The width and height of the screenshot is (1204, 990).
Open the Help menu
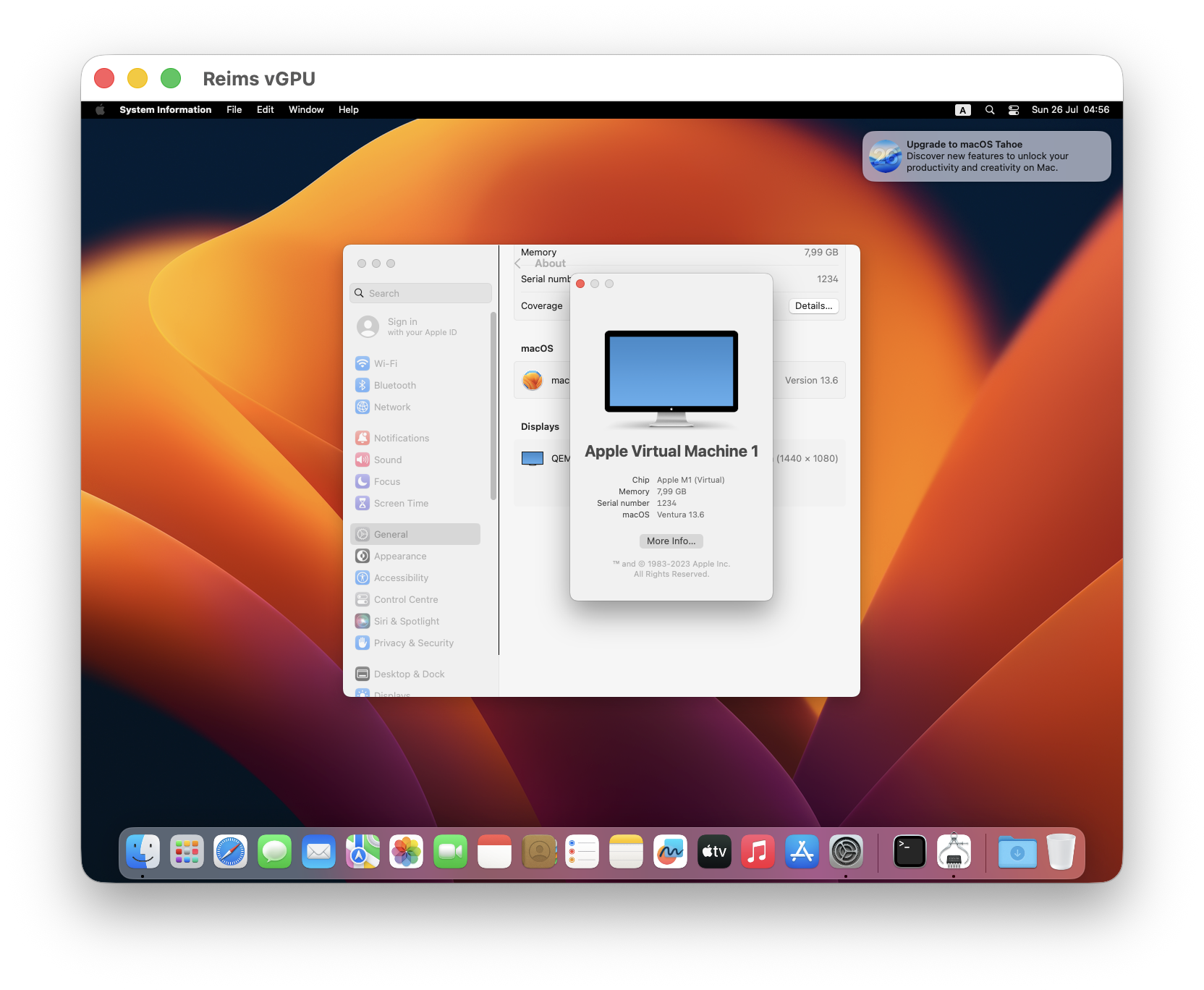pos(349,109)
